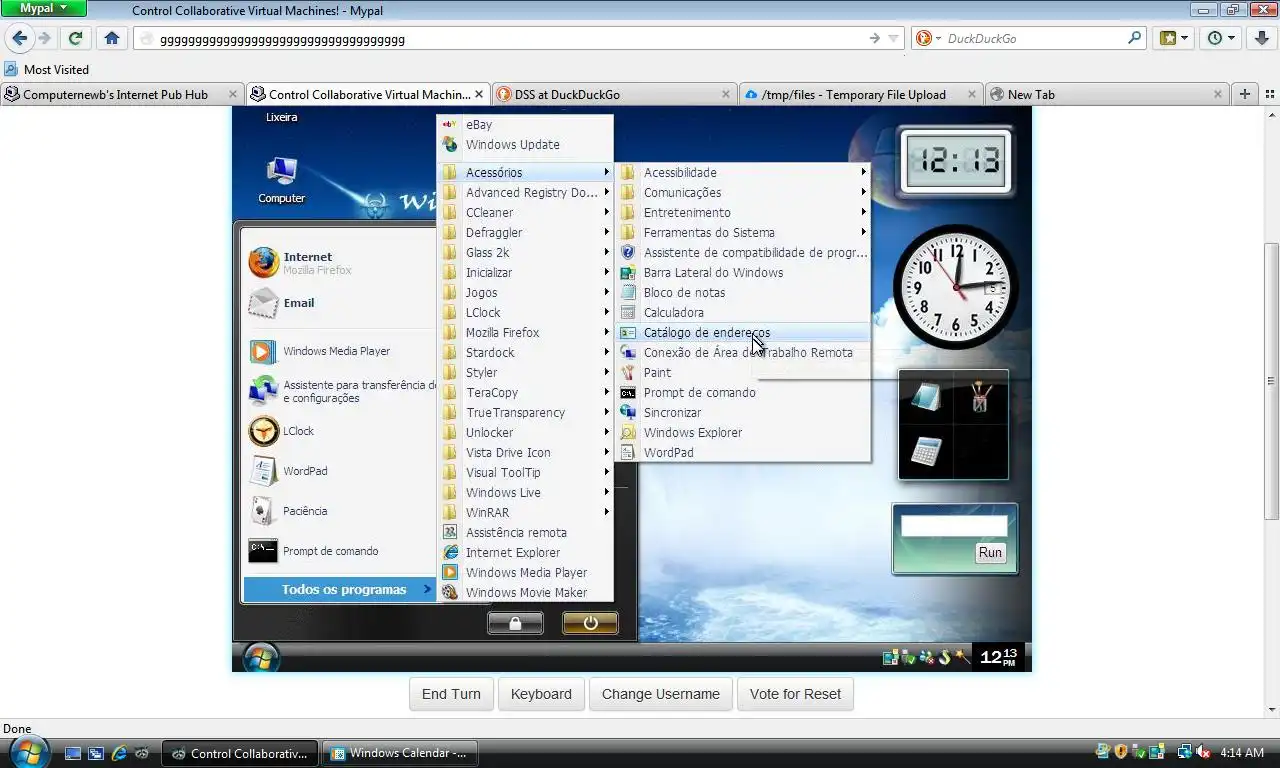The width and height of the screenshot is (1280, 768).
Task: Click Todos os programas in Start menu
Action: pos(339,589)
